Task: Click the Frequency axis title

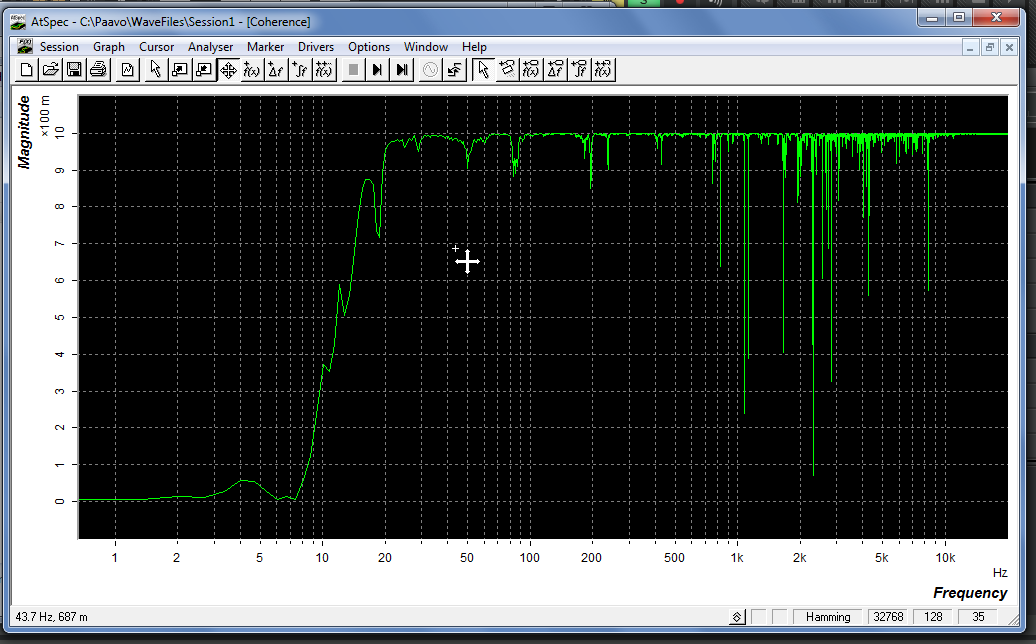Action: pyautogui.click(x=970, y=593)
